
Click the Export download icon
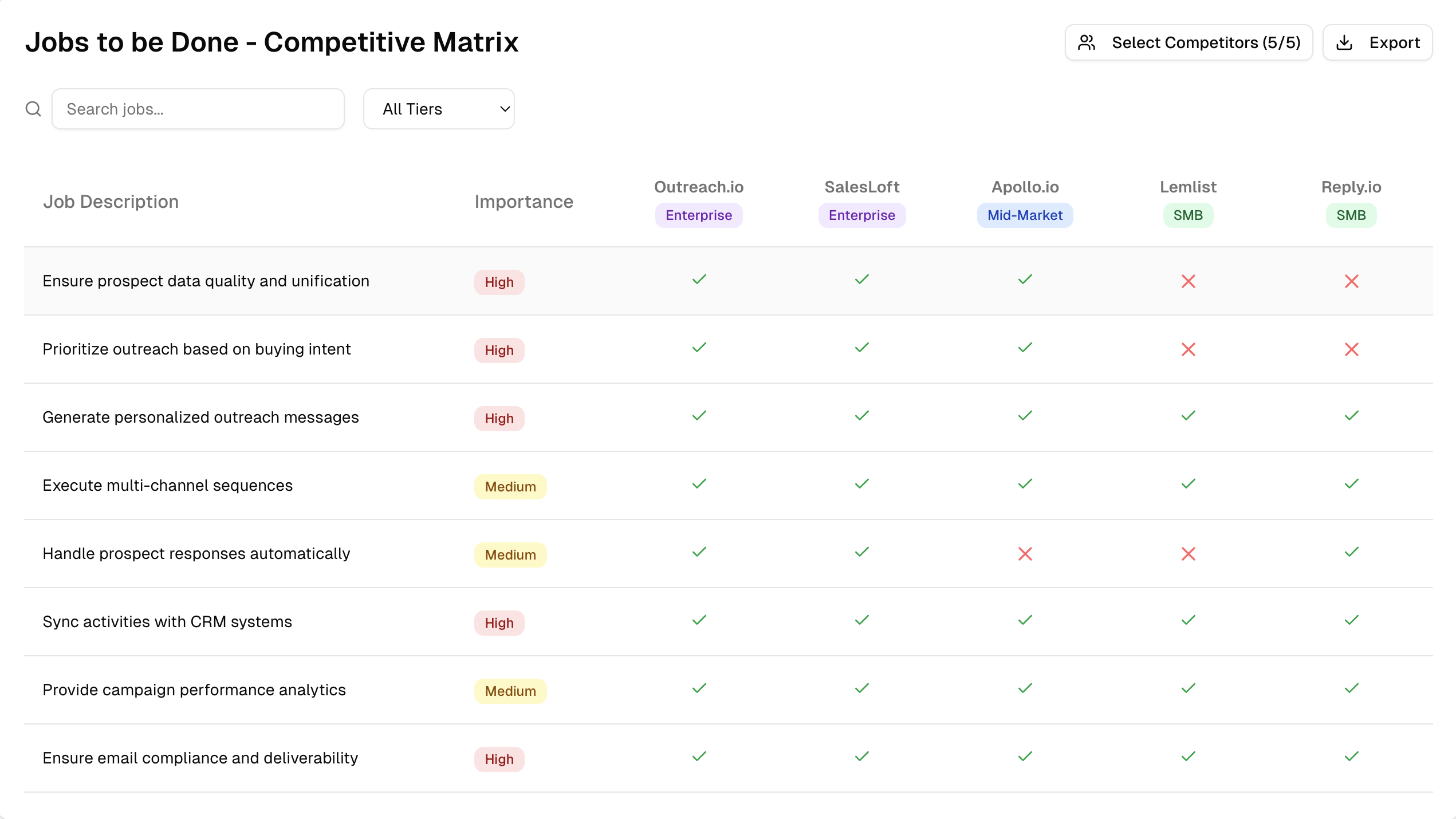click(1344, 42)
